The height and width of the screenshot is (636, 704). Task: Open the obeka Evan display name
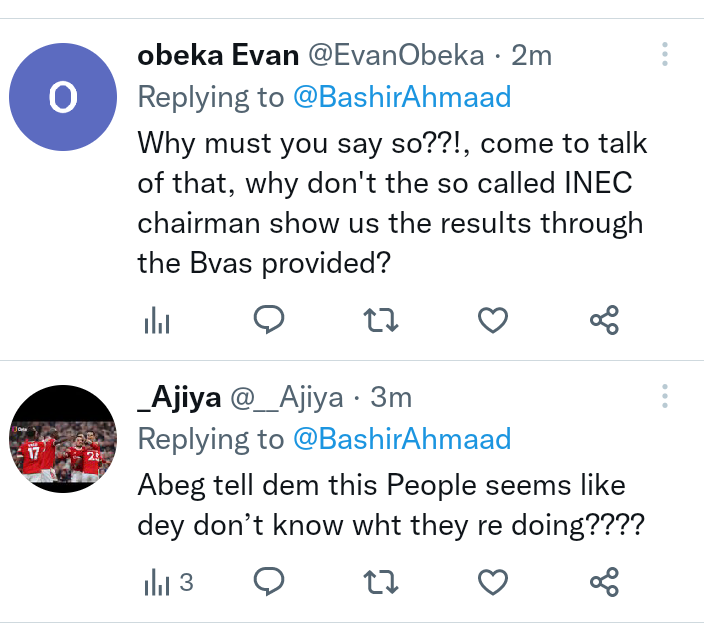(x=218, y=56)
